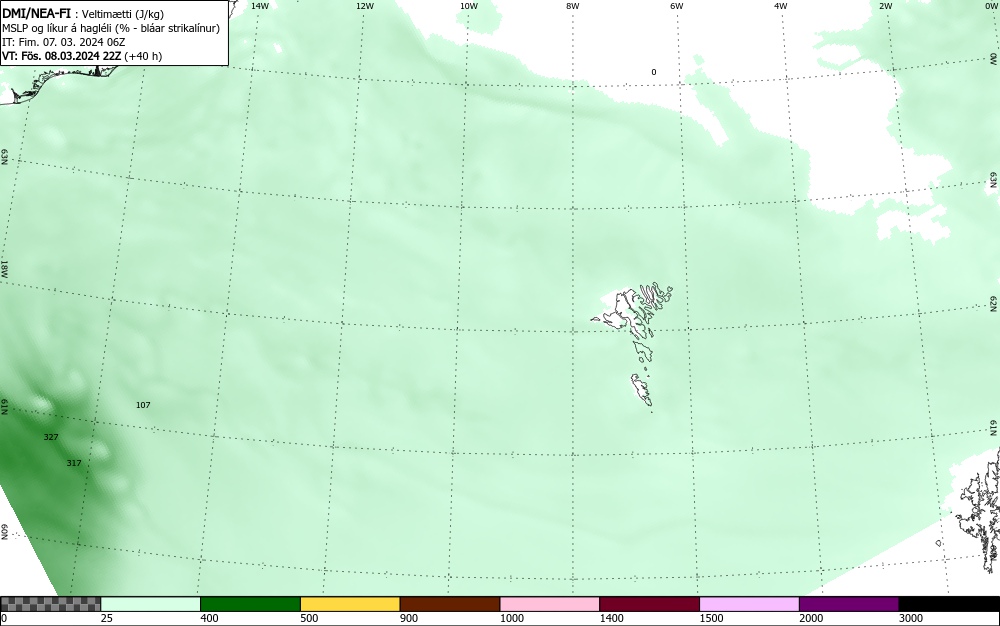
Task: Select the black legend swatch above 3000
Action: [949, 604]
